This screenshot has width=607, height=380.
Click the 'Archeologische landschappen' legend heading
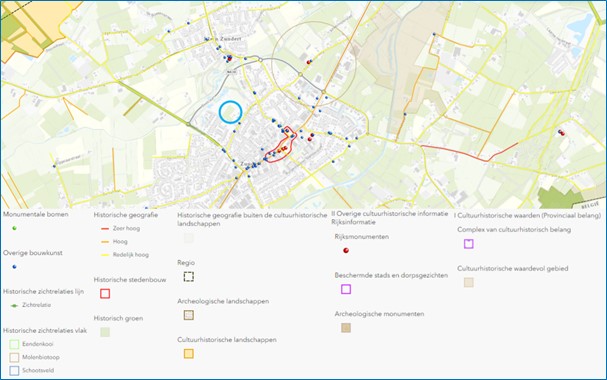pyautogui.click(x=223, y=301)
